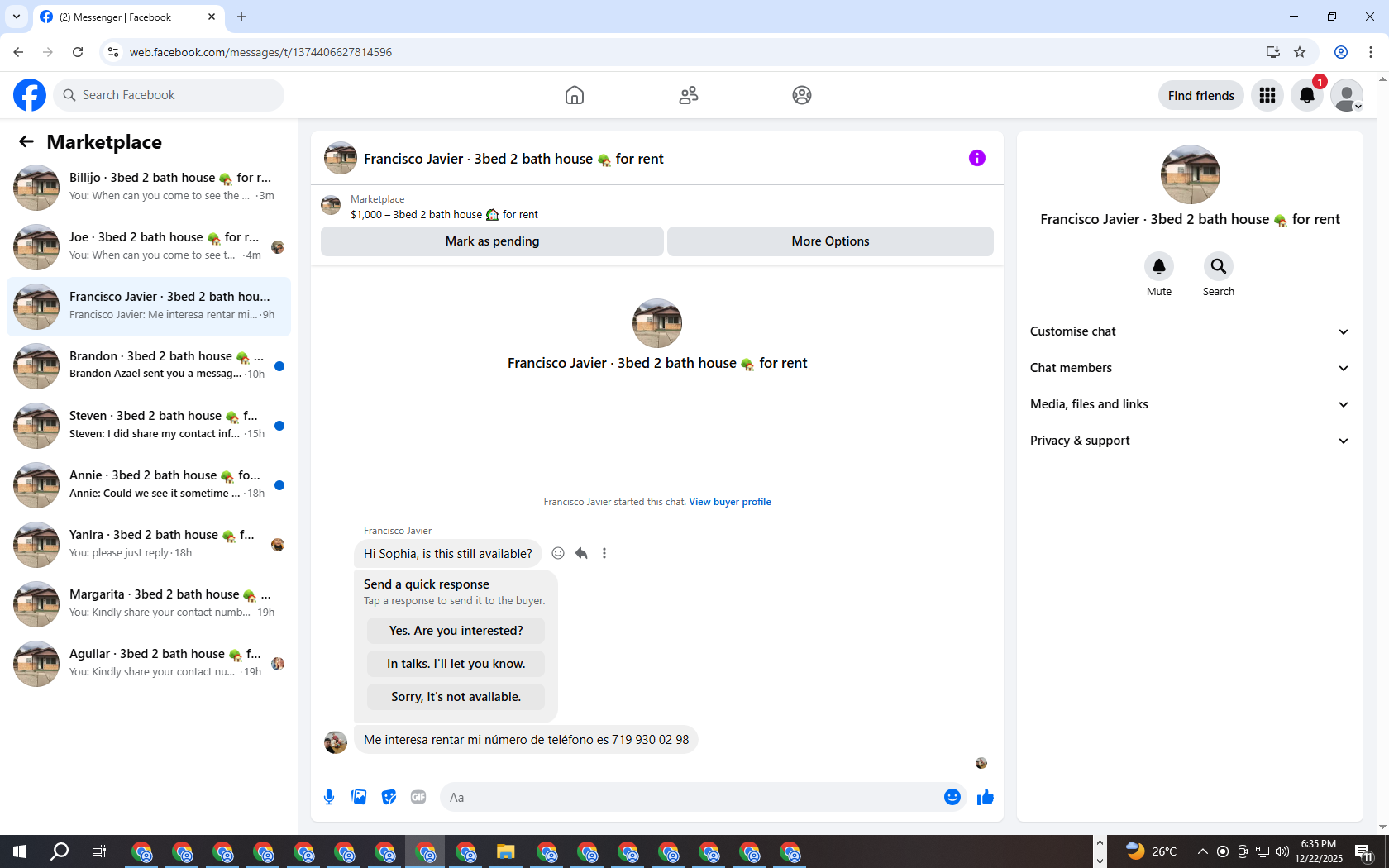This screenshot has width=1389, height=868.
Task: Open the notifications bell icon
Action: click(1307, 95)
